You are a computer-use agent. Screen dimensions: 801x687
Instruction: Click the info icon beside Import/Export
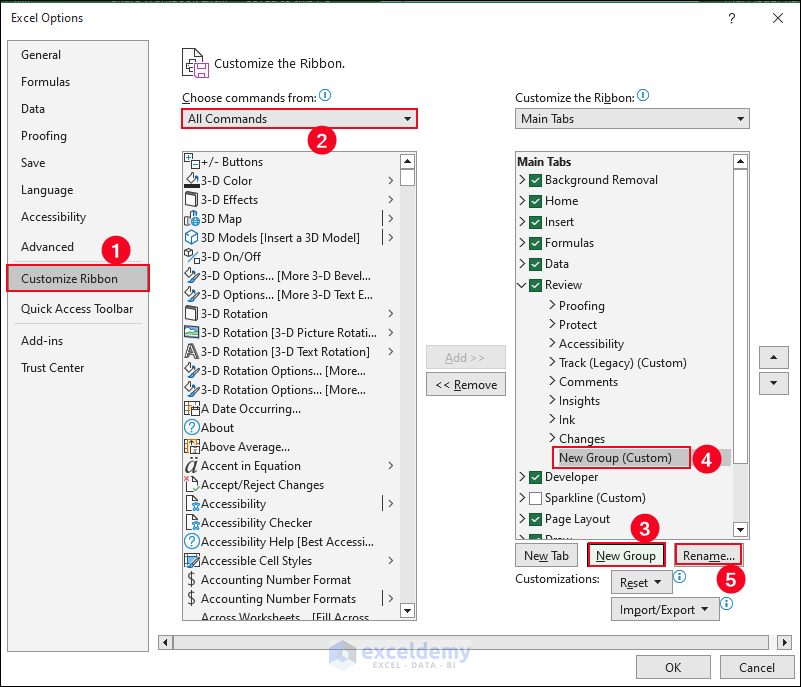point(727,604)
